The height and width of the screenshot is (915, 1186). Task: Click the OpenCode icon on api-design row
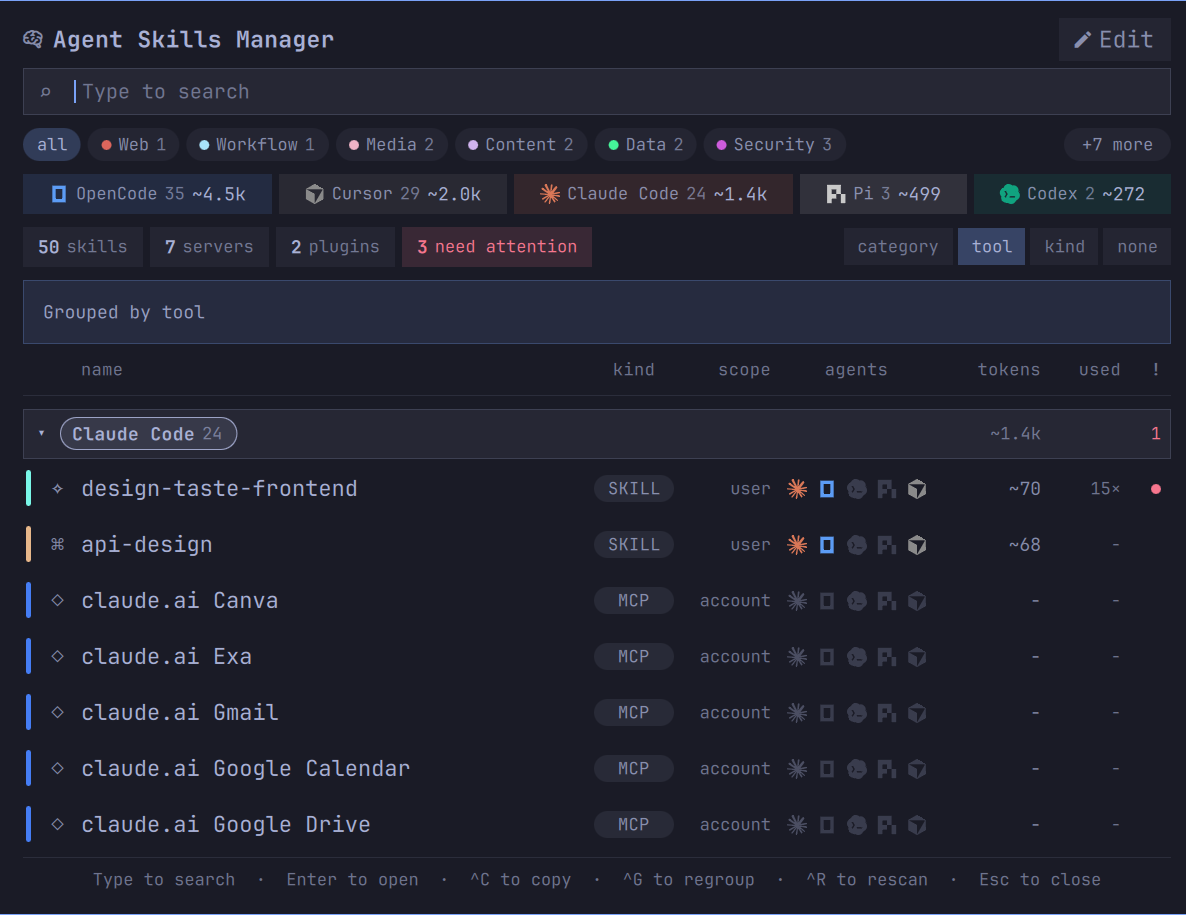tap(827, 545)
